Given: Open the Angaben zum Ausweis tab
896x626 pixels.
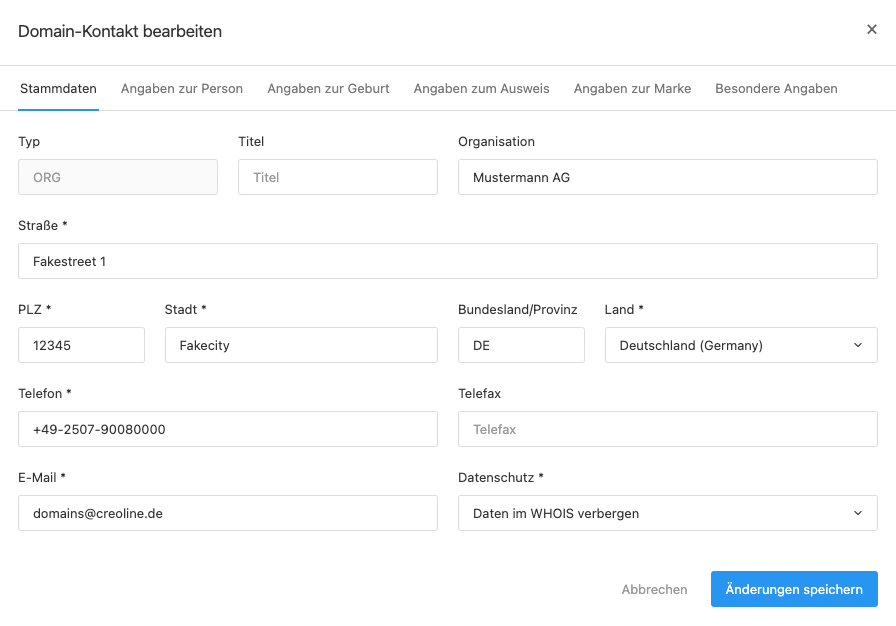Looking at the screenshot, I should click(x=481, y=89).
